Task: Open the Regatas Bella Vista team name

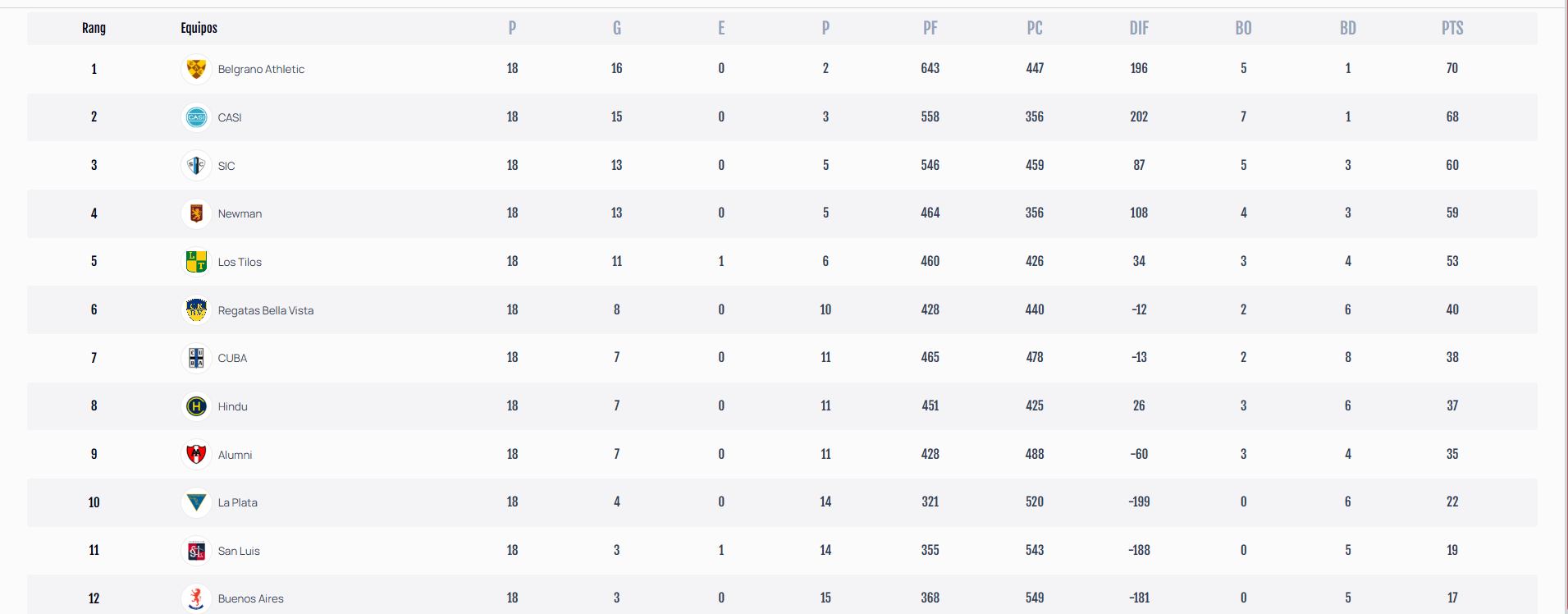Action: pyautogui.click(x=266, y=310)
